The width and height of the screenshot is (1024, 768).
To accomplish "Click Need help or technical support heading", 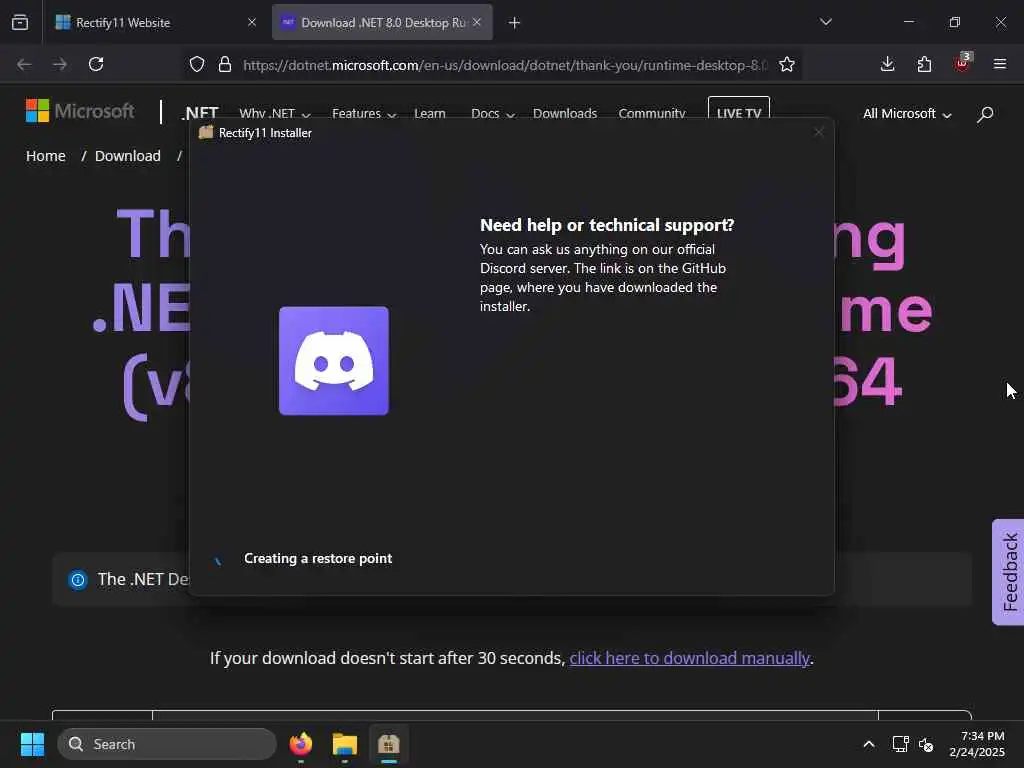I will tap(607, 225).
